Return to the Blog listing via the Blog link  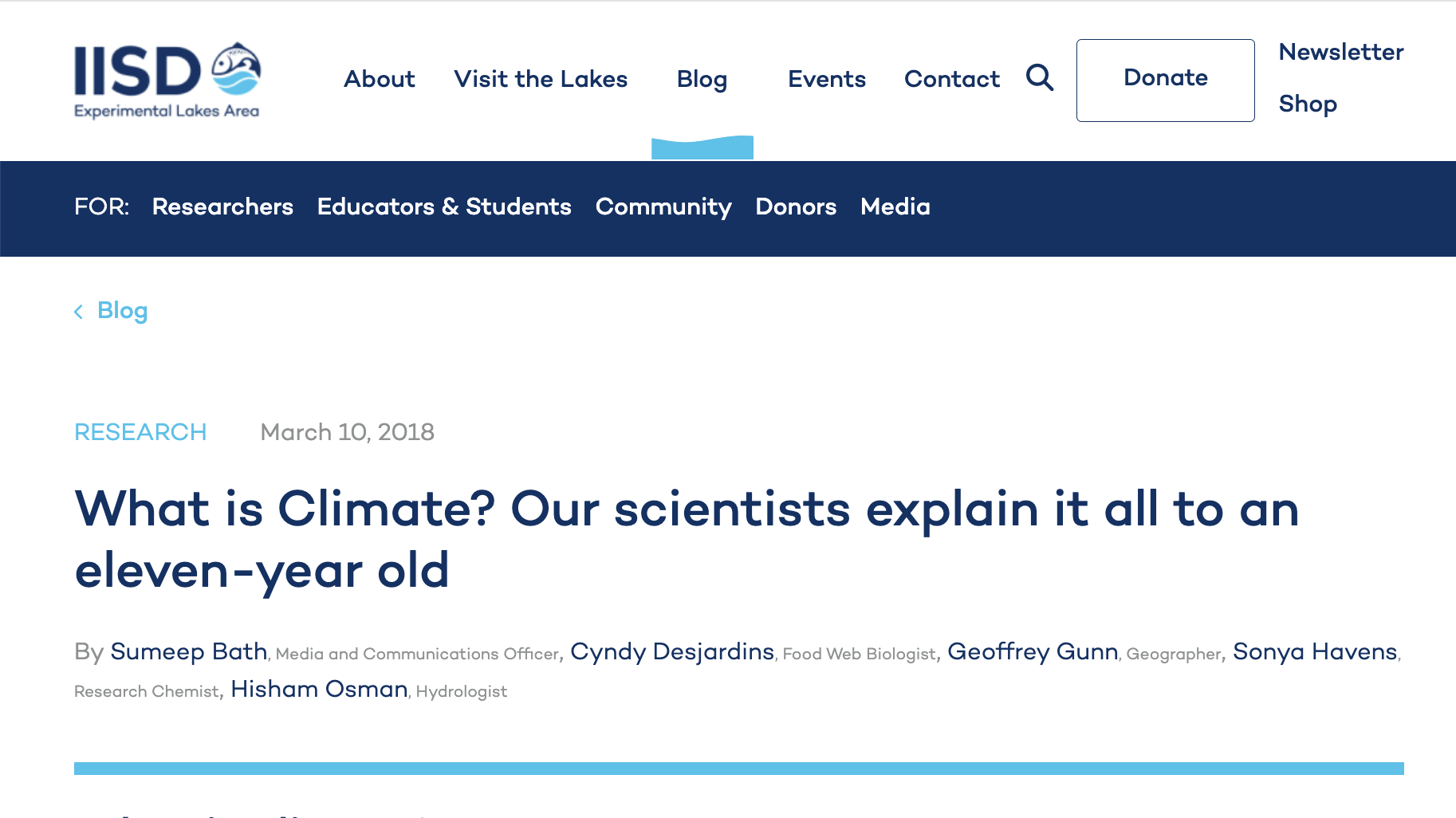(x=122, y=311)
